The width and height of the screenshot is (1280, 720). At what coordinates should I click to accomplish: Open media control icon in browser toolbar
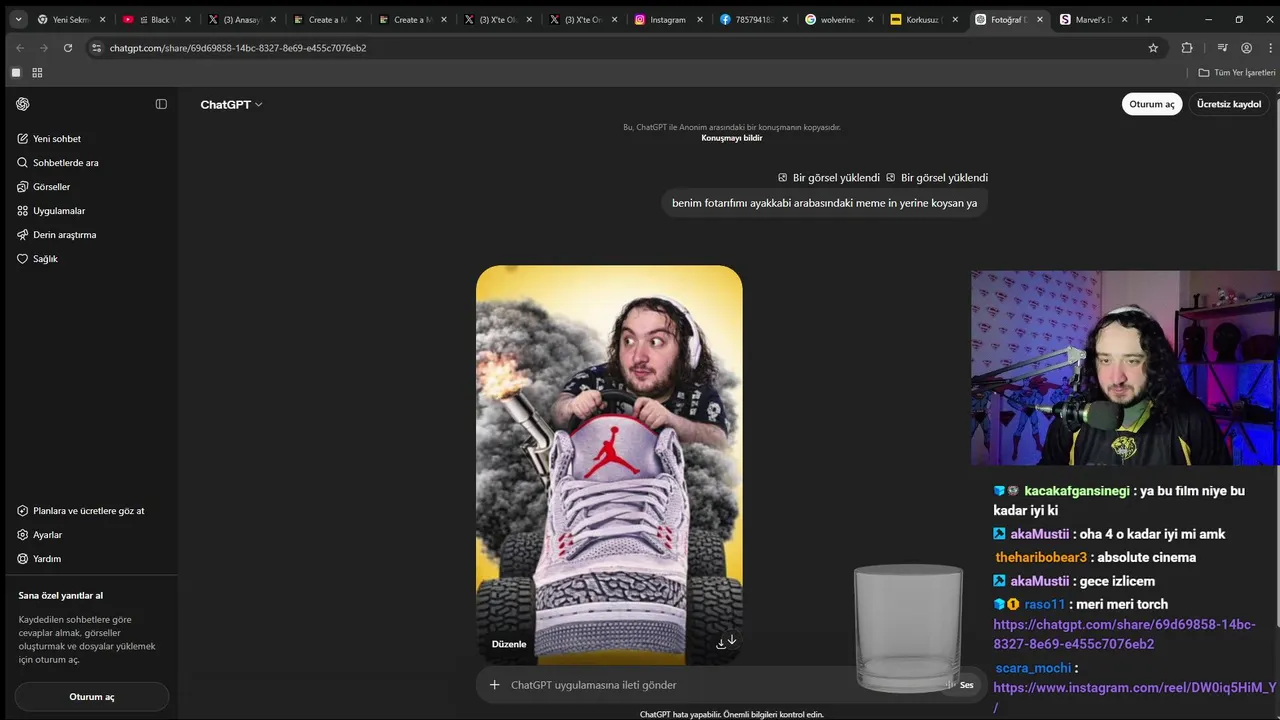pyautogui.click(x=1222, y=48)
